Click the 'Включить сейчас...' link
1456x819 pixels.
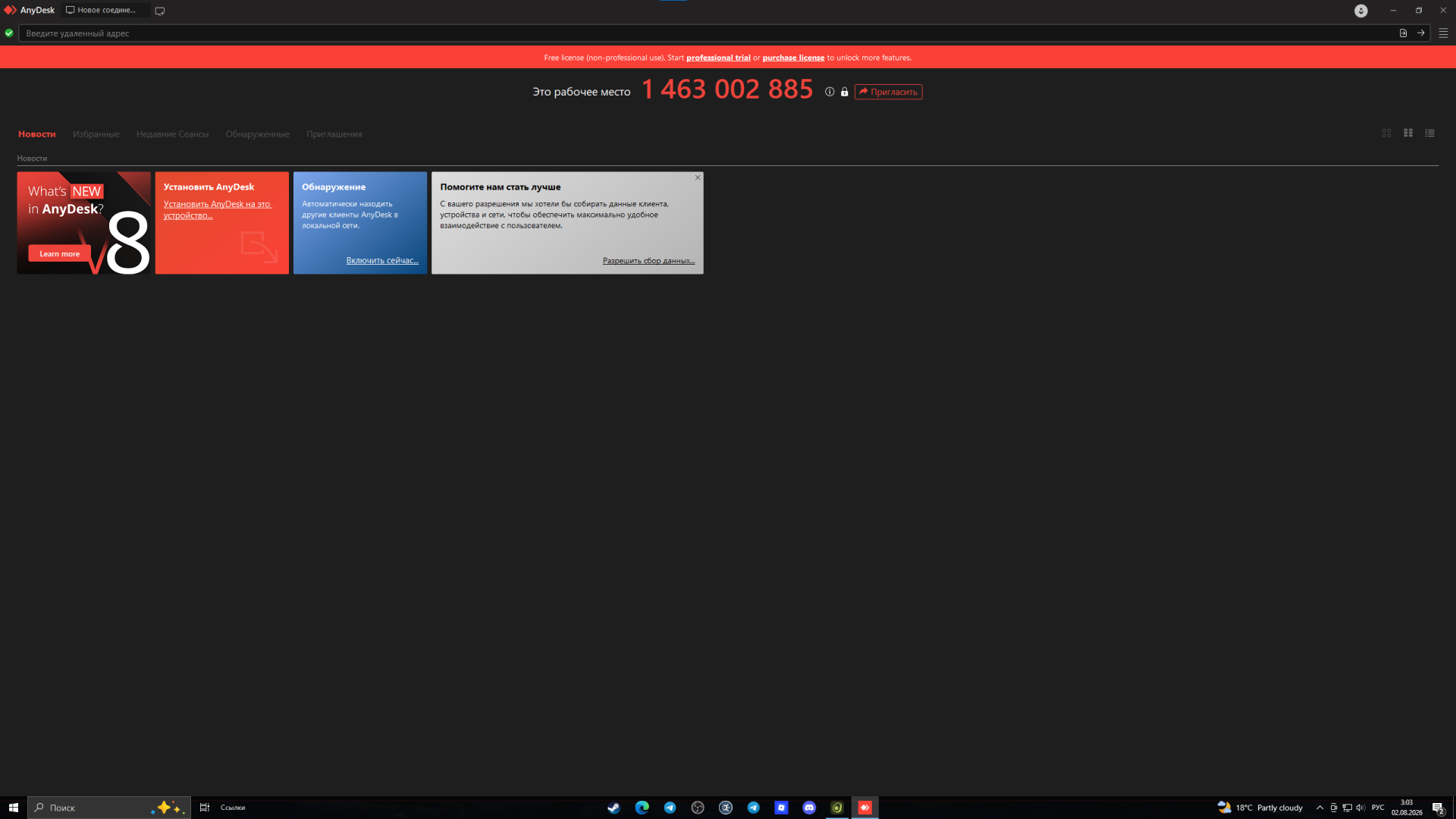382,261
